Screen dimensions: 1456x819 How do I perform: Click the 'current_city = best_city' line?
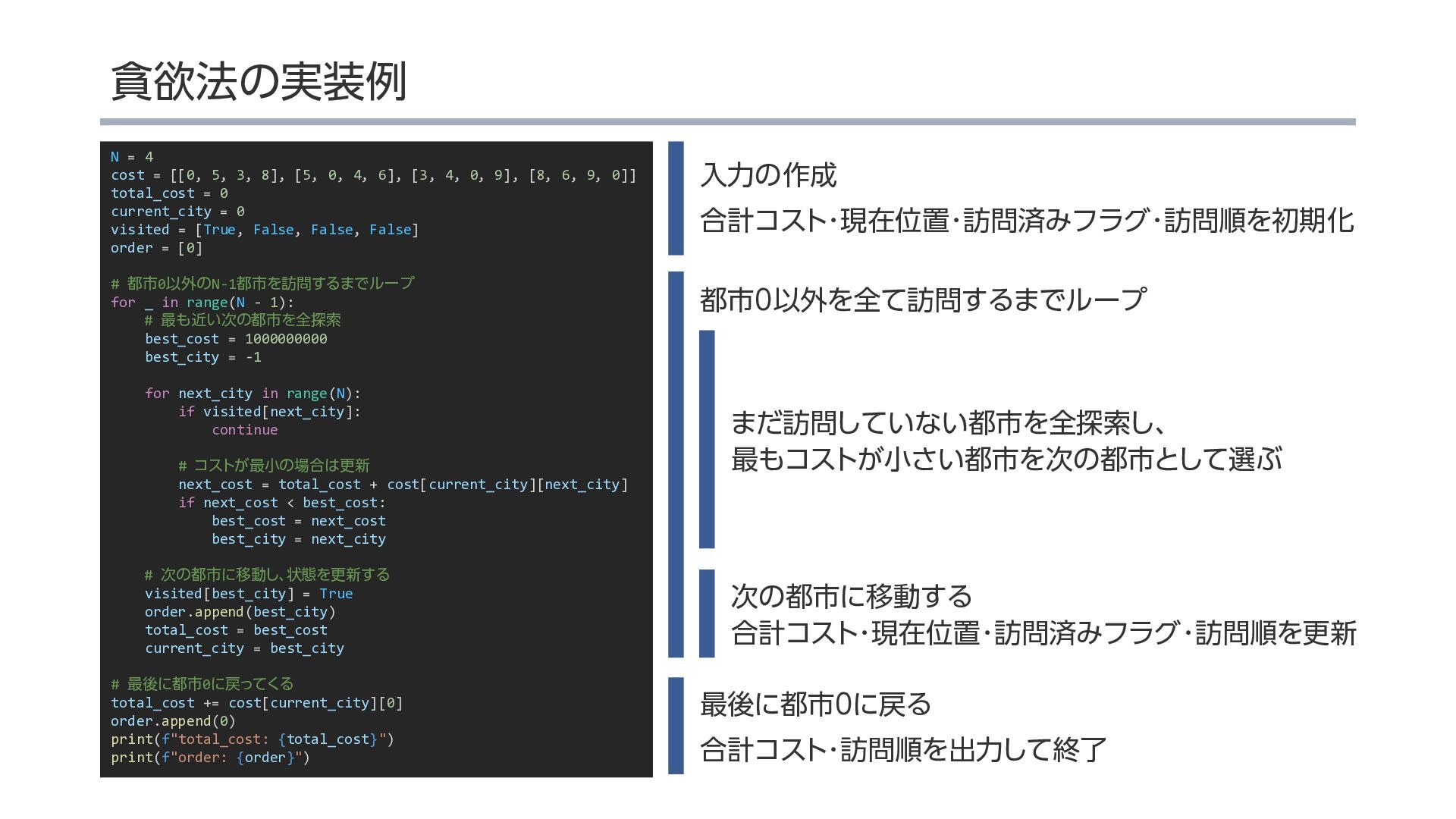[244, 648]
